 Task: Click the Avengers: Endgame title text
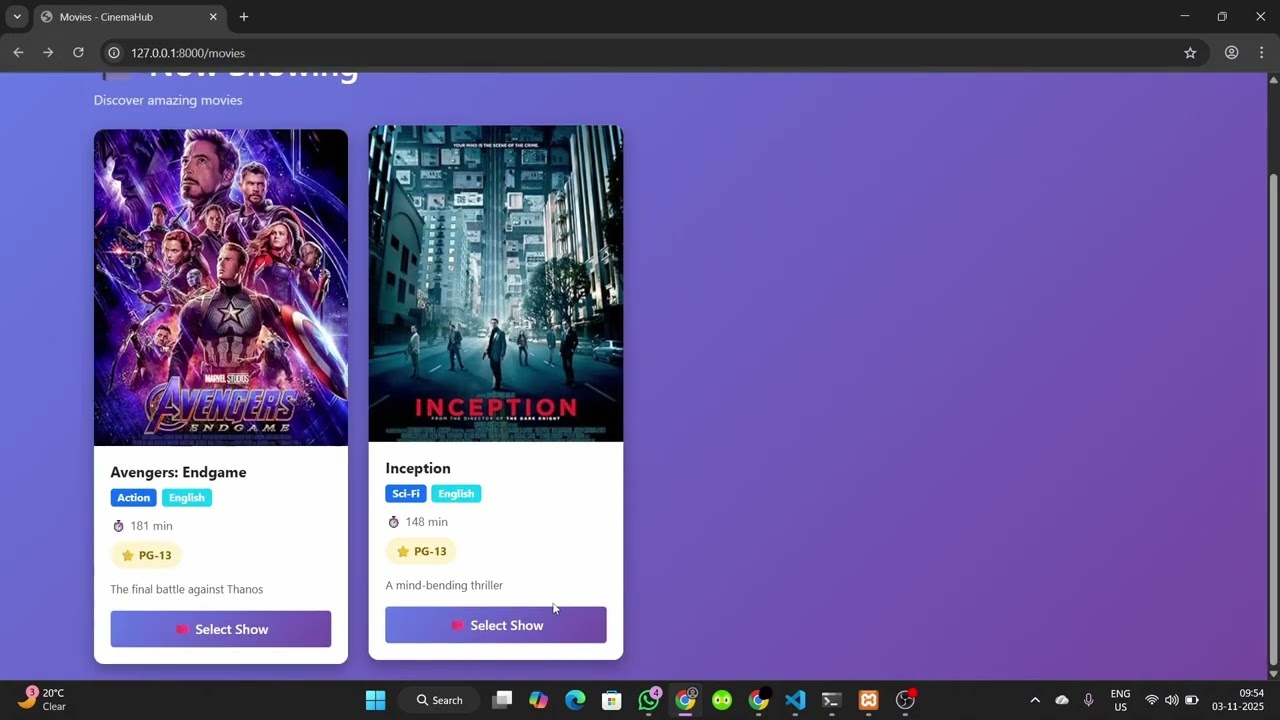coord(178,472)
